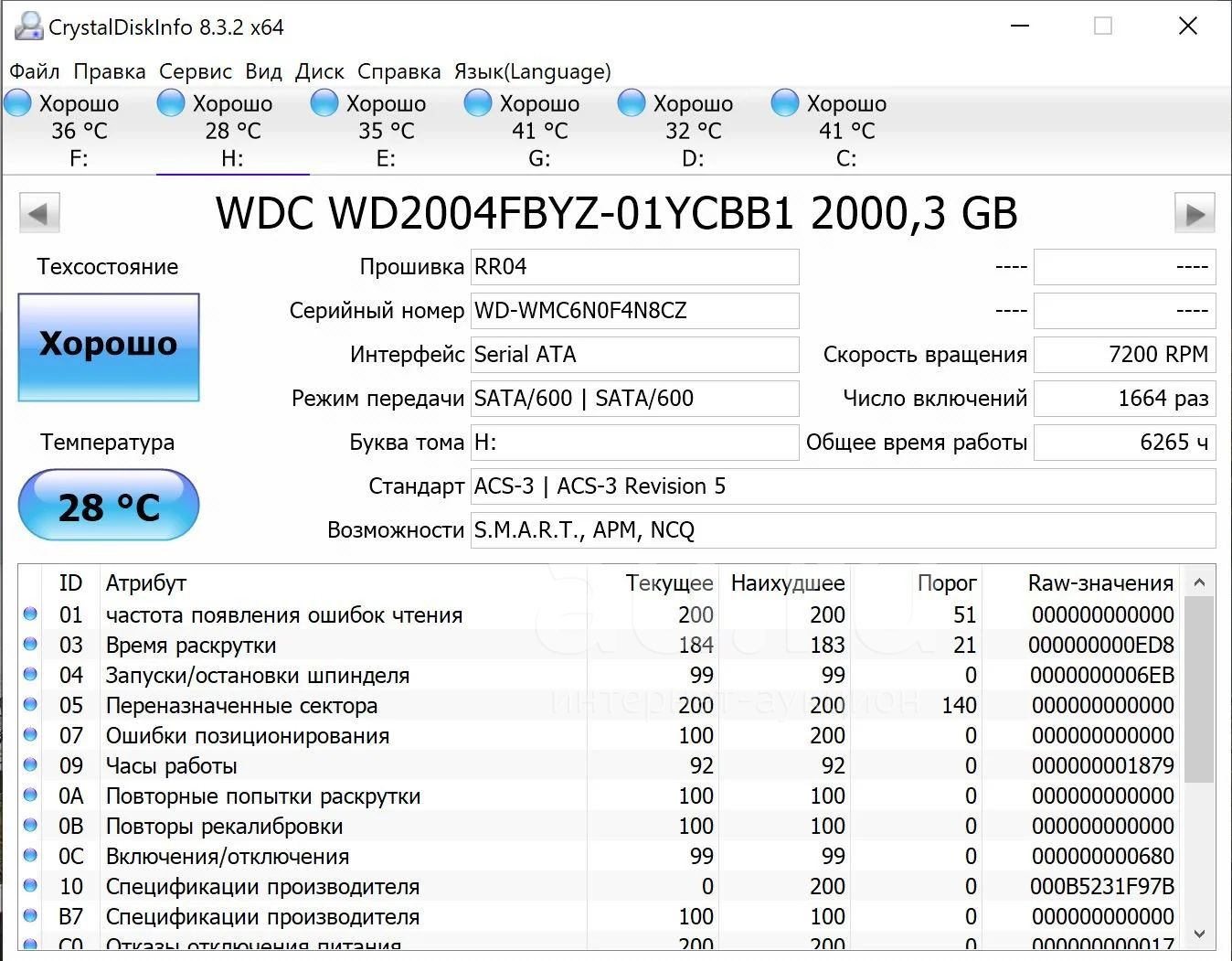This screenshot has height=961, width=1232.
Task: Click the Интерфейс field showing Serial ATA
Action: click(x=635, y=355)
